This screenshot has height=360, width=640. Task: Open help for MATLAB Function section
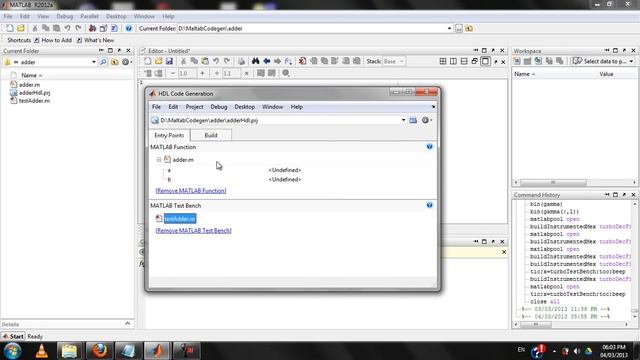click(429, 147)
